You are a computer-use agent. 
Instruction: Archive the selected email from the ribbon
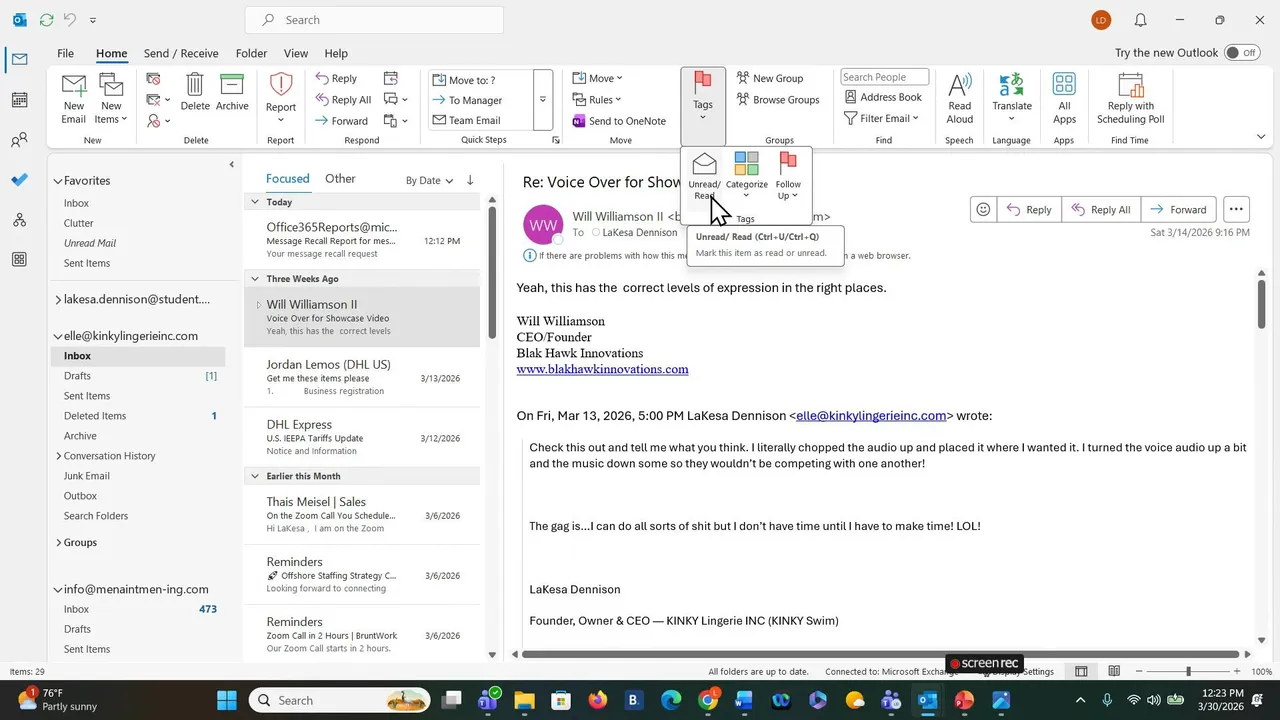point(232,92)
